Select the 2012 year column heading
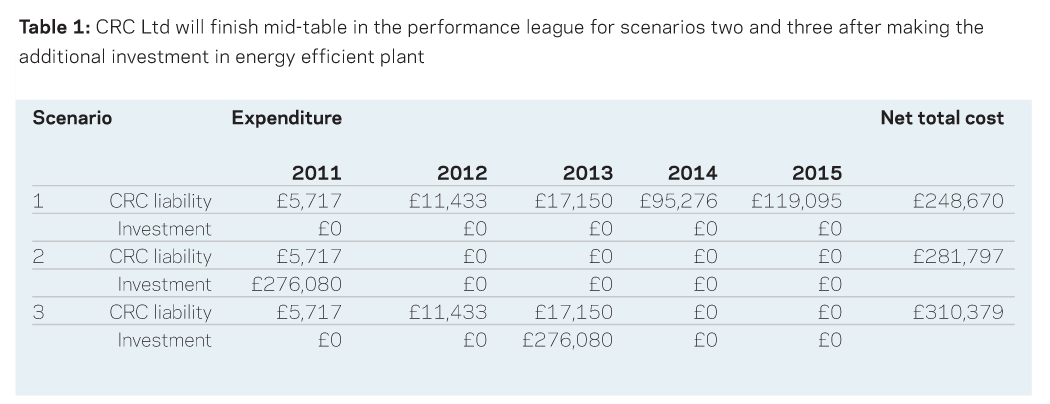Viewport: 1050px width, 404px height. pyautogui.click(x=462, y=173)
